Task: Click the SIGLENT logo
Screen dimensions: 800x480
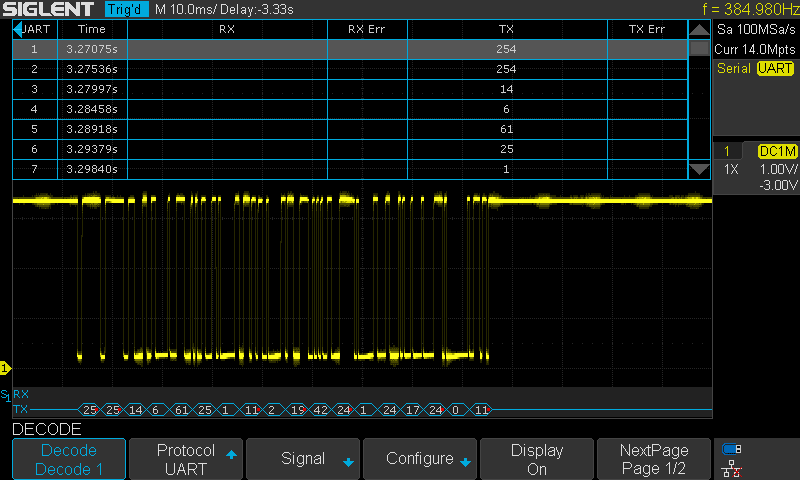Action: pos(50,10)
